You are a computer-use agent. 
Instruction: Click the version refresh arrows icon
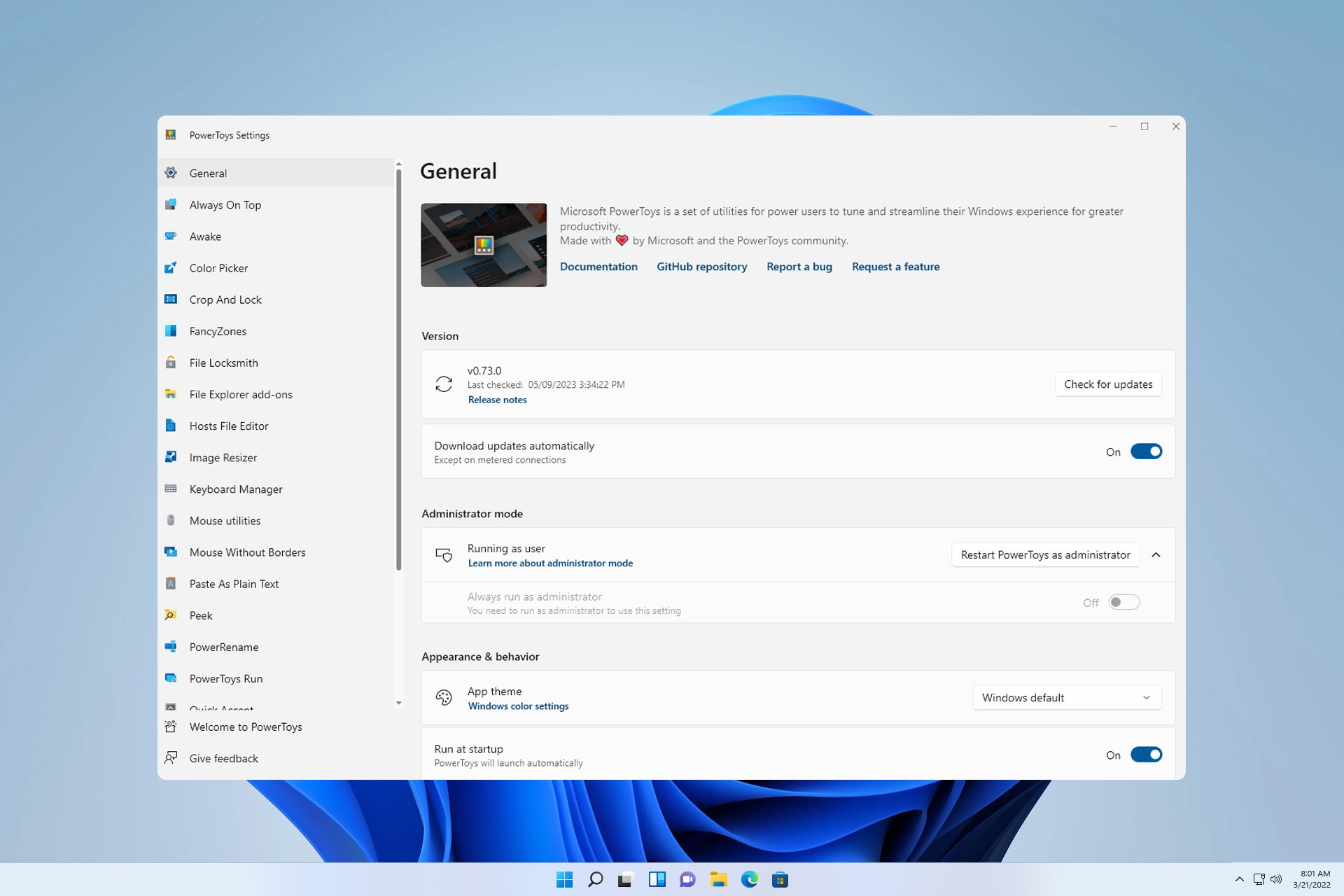click(x=444, y=384)
